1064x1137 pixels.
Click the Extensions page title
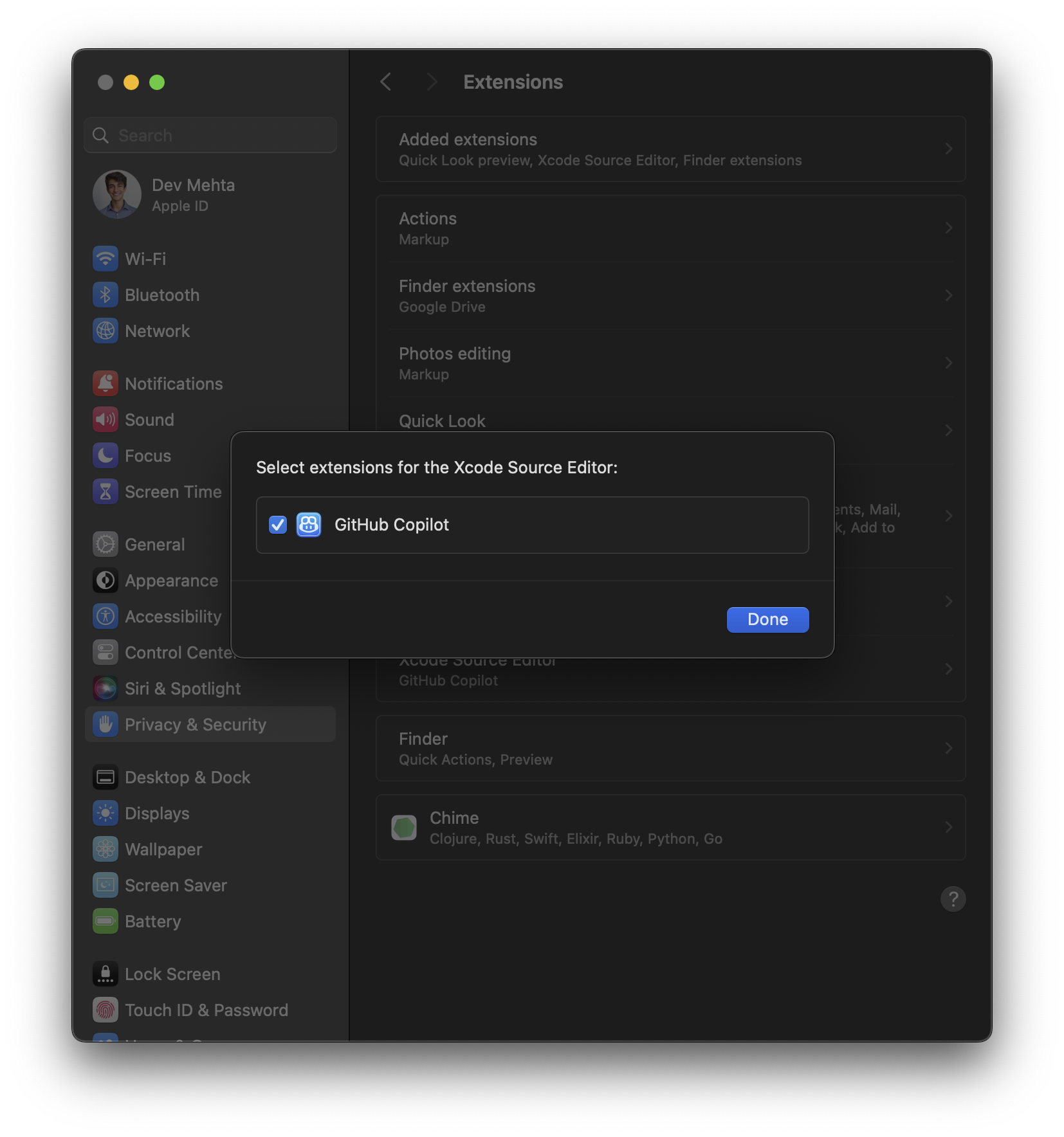[x=513, y=82]
